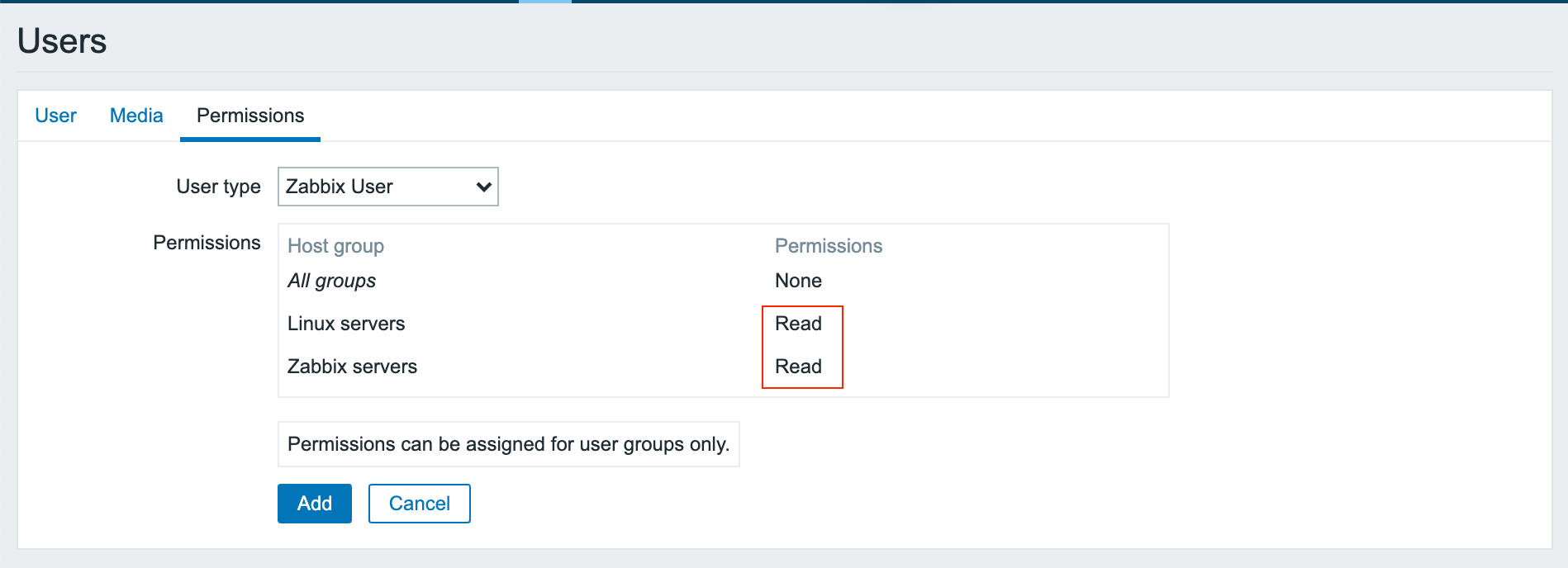Screen dimensions: 1568x568
Task: Click the Users page heading
Action: point(62,41)
